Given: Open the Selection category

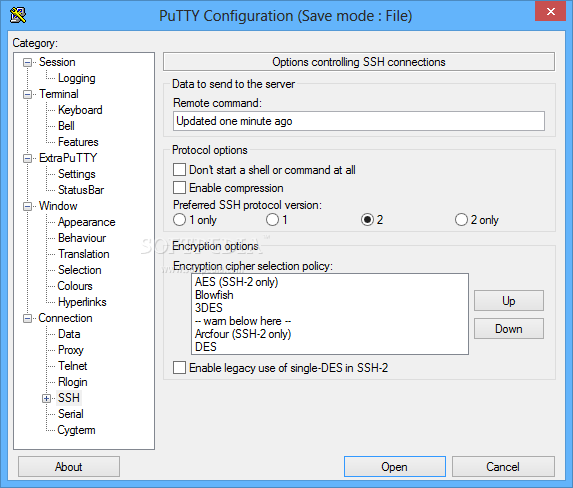Looking at the screenshot, I should [80, 270].
